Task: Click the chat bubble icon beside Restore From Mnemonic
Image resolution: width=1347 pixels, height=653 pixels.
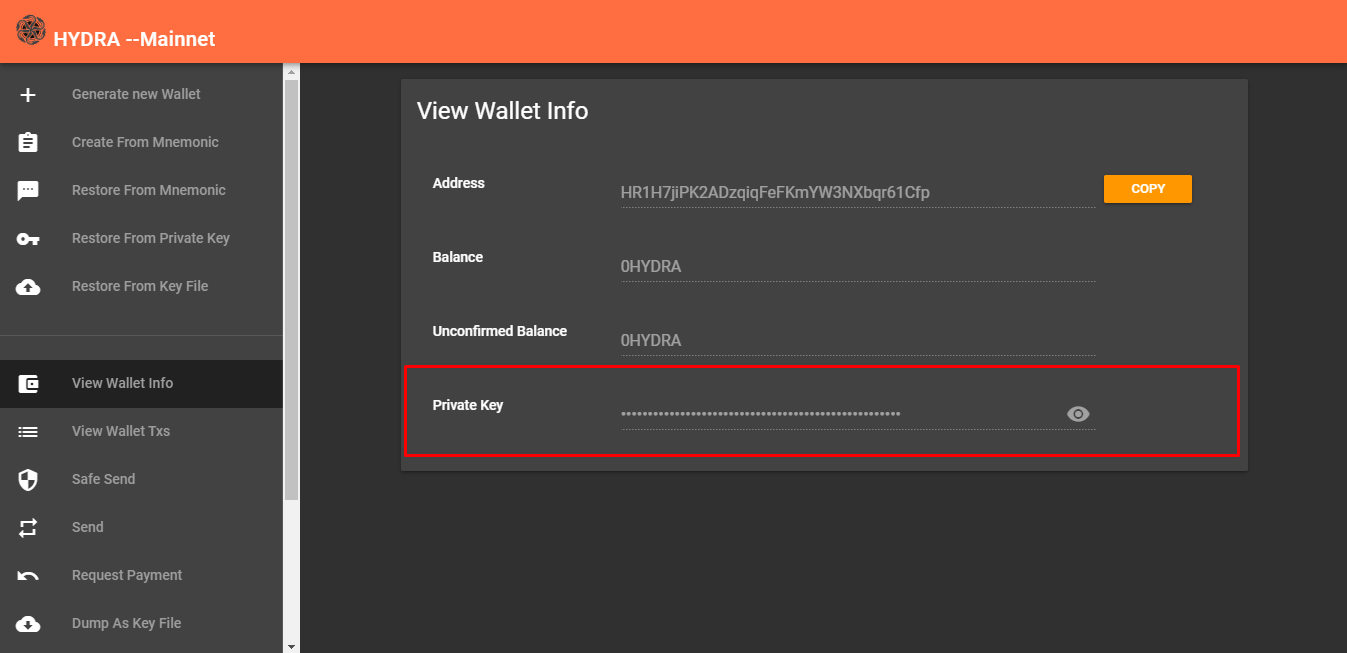Action: [28, 191]
